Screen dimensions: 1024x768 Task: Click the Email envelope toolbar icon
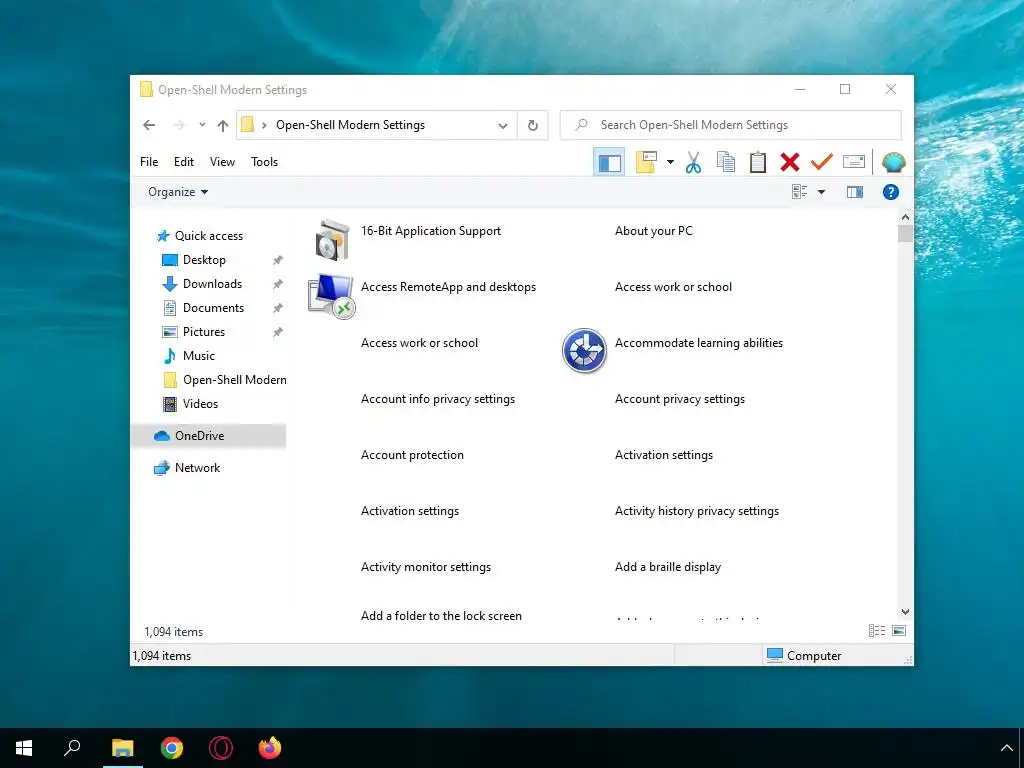pyautogui.click(x=854, y=161)
